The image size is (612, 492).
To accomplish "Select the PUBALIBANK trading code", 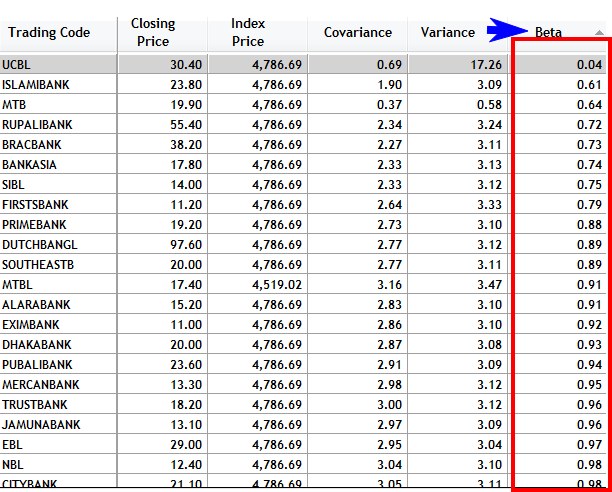I will click(37, 364).
